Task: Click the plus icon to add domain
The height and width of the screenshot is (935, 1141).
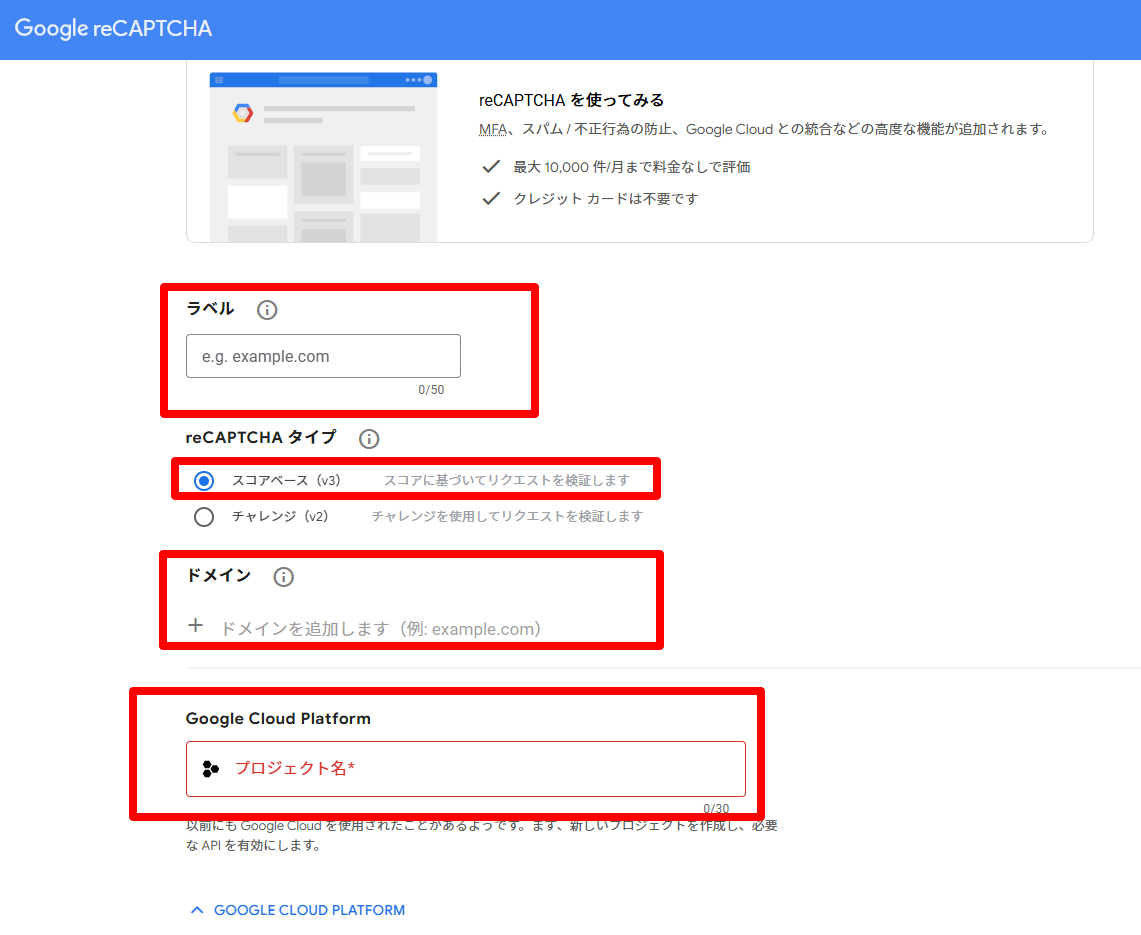Action: point(196,626)
